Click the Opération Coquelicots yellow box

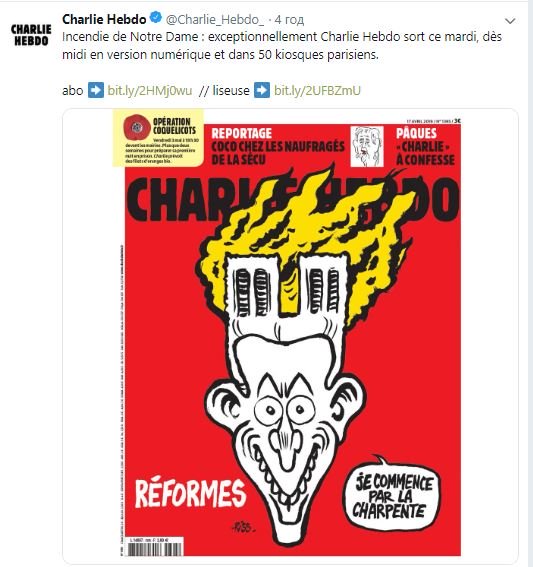pyautogui.click(x=158, y=138)
